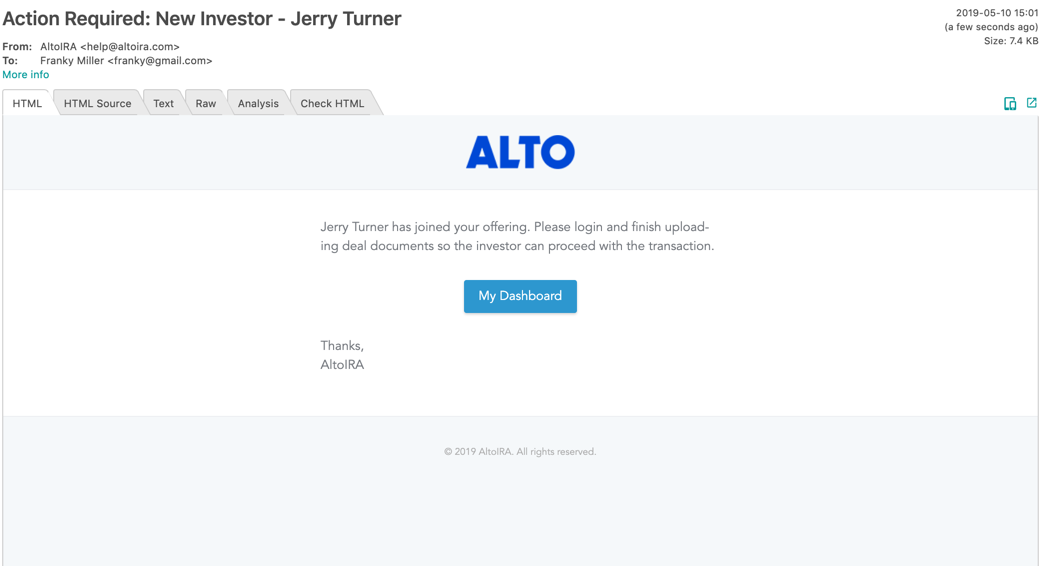Go to the Check HTML tab
This screenshot has width=1039, height=566.
pyautogui.click(x=332, y=103)
